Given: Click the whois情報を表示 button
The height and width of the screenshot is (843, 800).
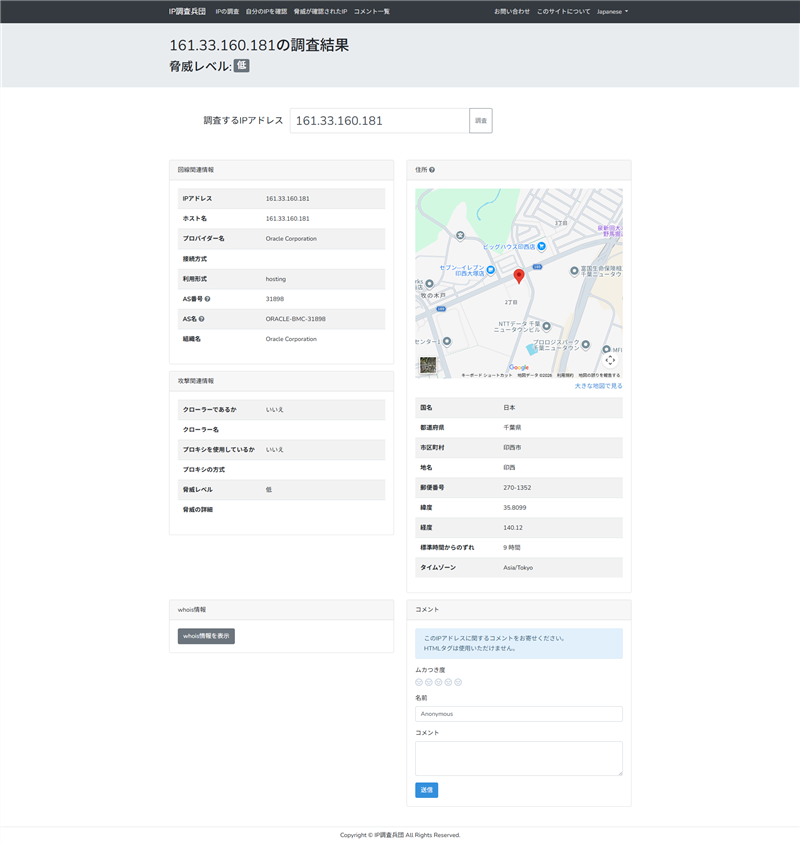Looking at the screenshot, I should coord(206,636).
